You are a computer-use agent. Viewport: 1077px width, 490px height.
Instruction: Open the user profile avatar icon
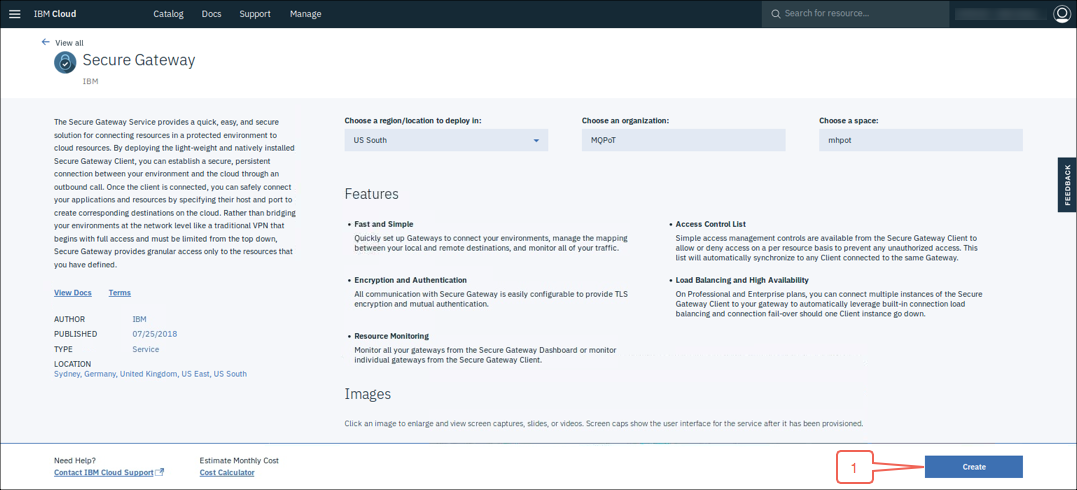[x=1062, y=14]
